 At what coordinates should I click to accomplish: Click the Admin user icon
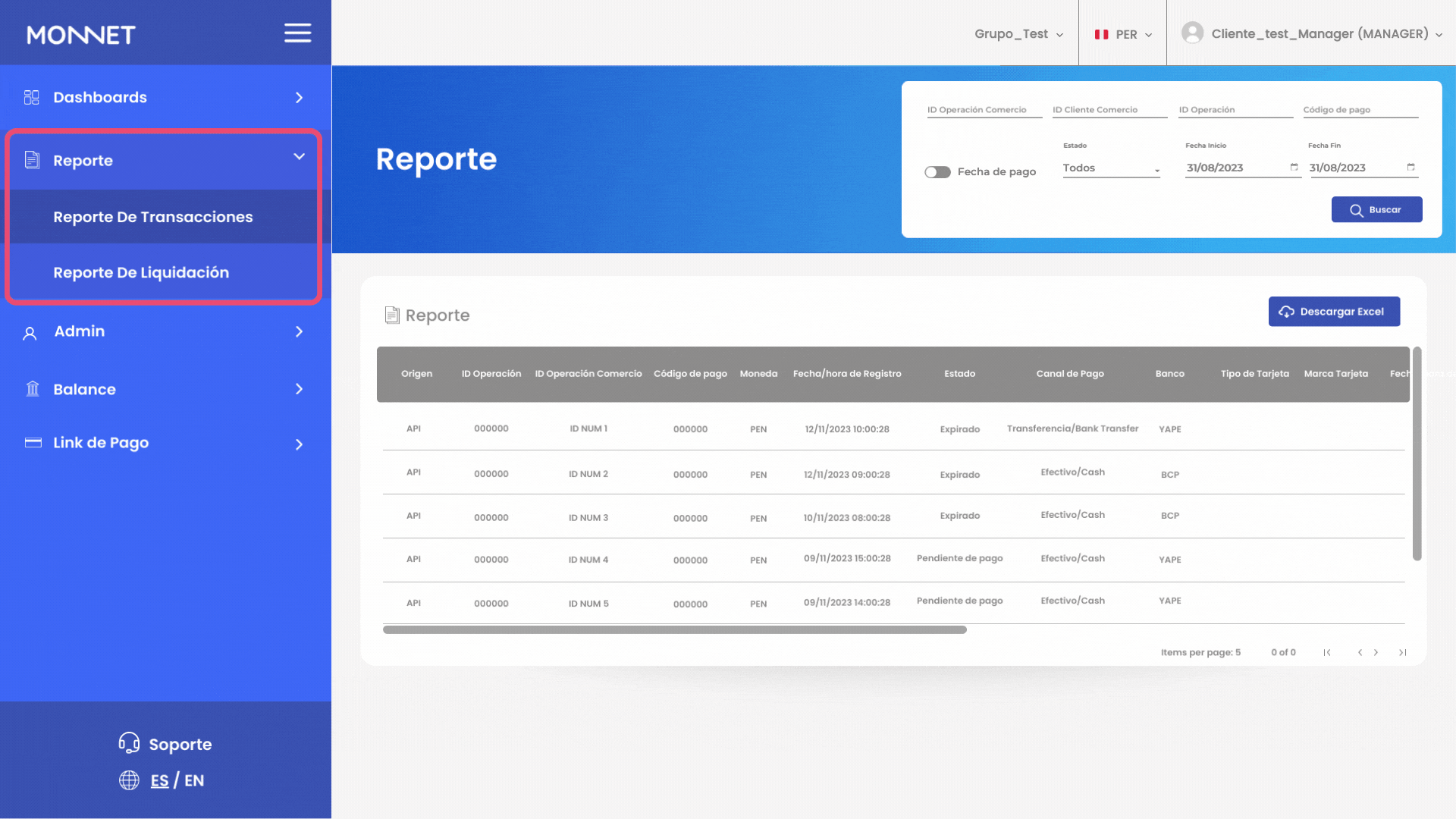[x=30, y=333]
